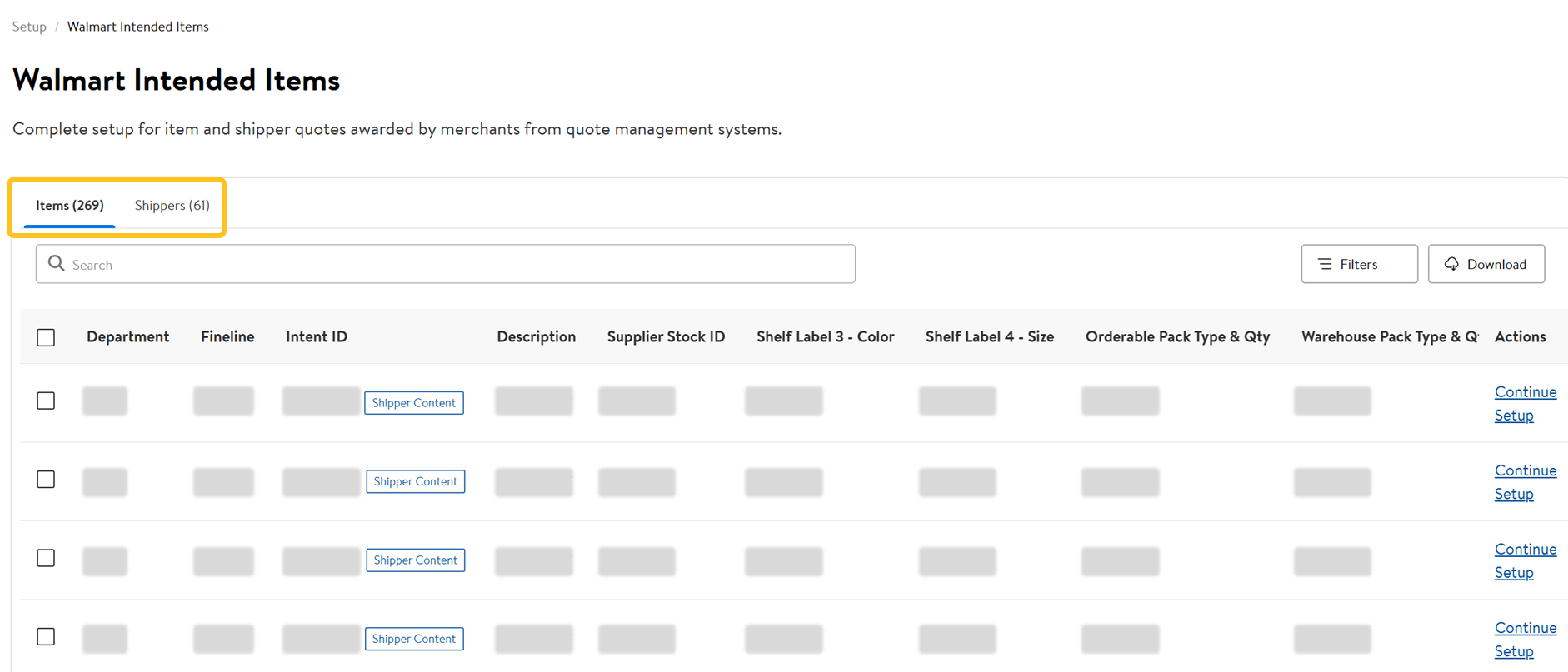Click Shipper Content tag in fourth row
The image size is (1568, 672).
coord(414,639)
